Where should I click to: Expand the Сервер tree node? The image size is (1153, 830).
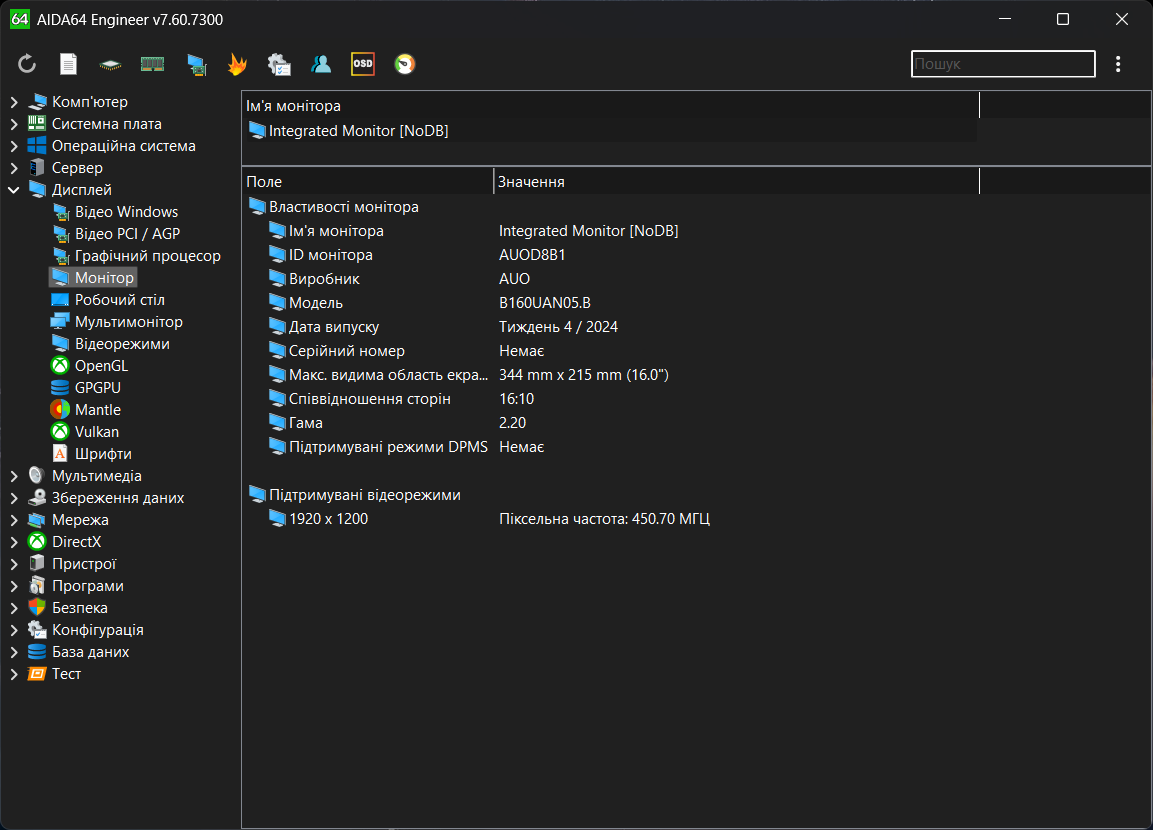(x=14, y=168)
